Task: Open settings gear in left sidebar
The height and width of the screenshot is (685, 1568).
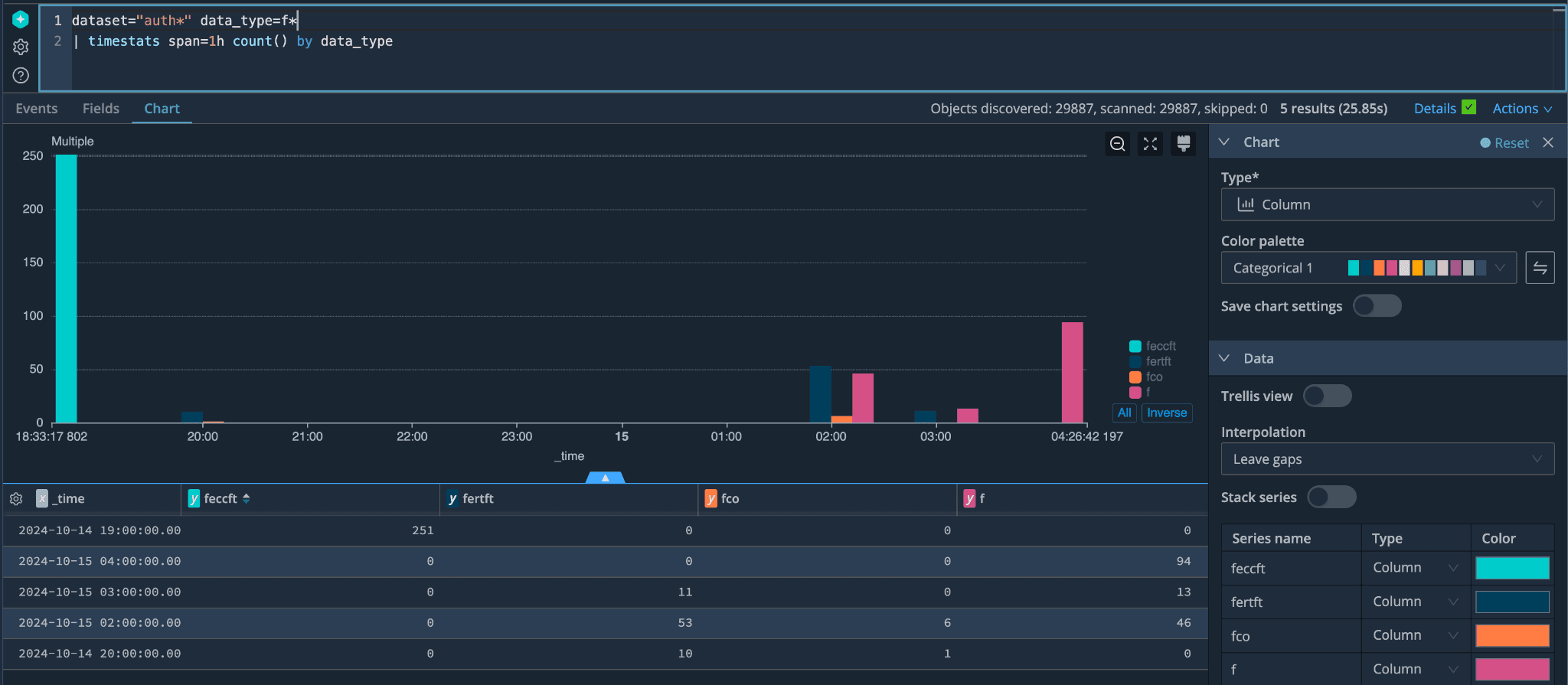Action: 21,47
